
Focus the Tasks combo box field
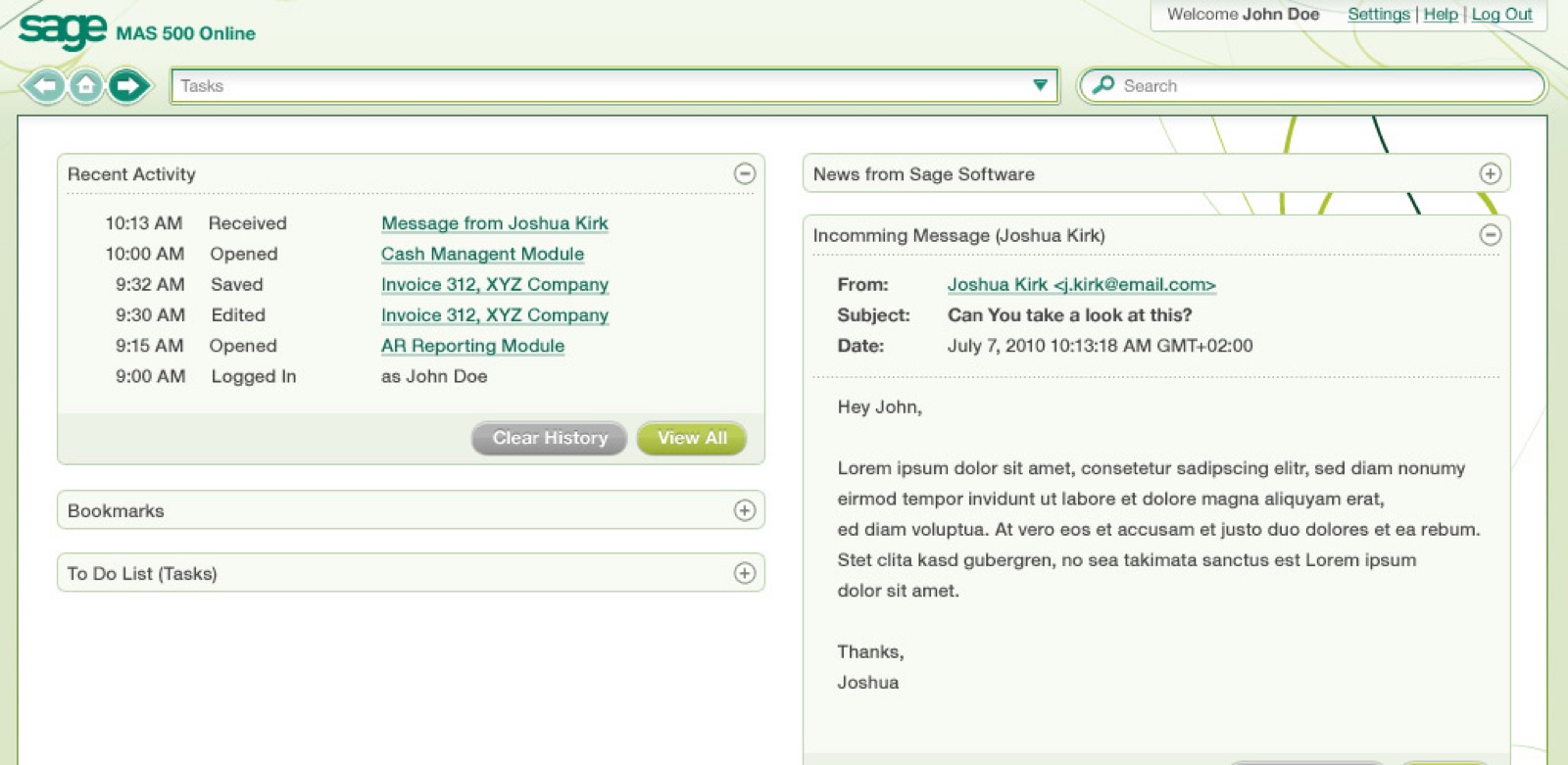click(614, 85)
